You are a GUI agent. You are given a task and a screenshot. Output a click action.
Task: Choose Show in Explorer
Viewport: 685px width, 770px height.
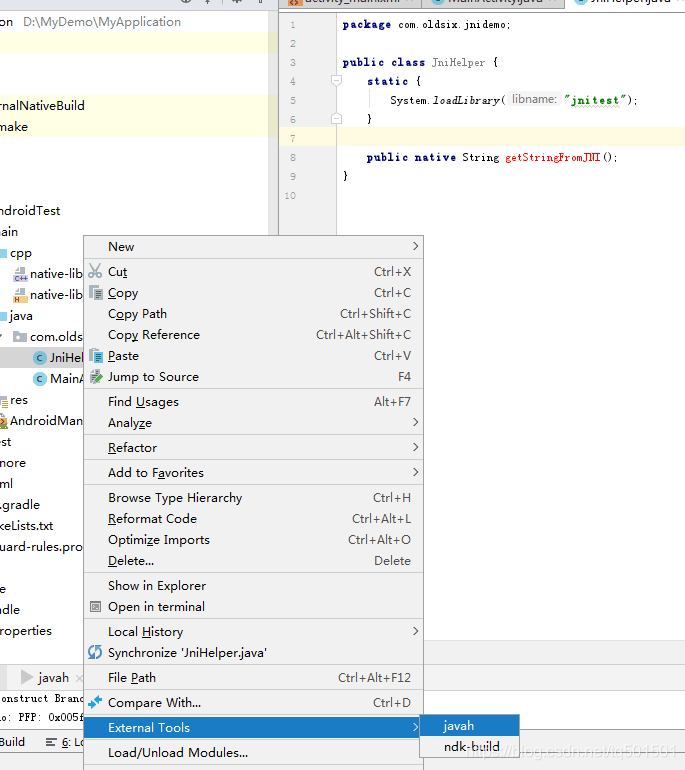[x=253, y=585]
